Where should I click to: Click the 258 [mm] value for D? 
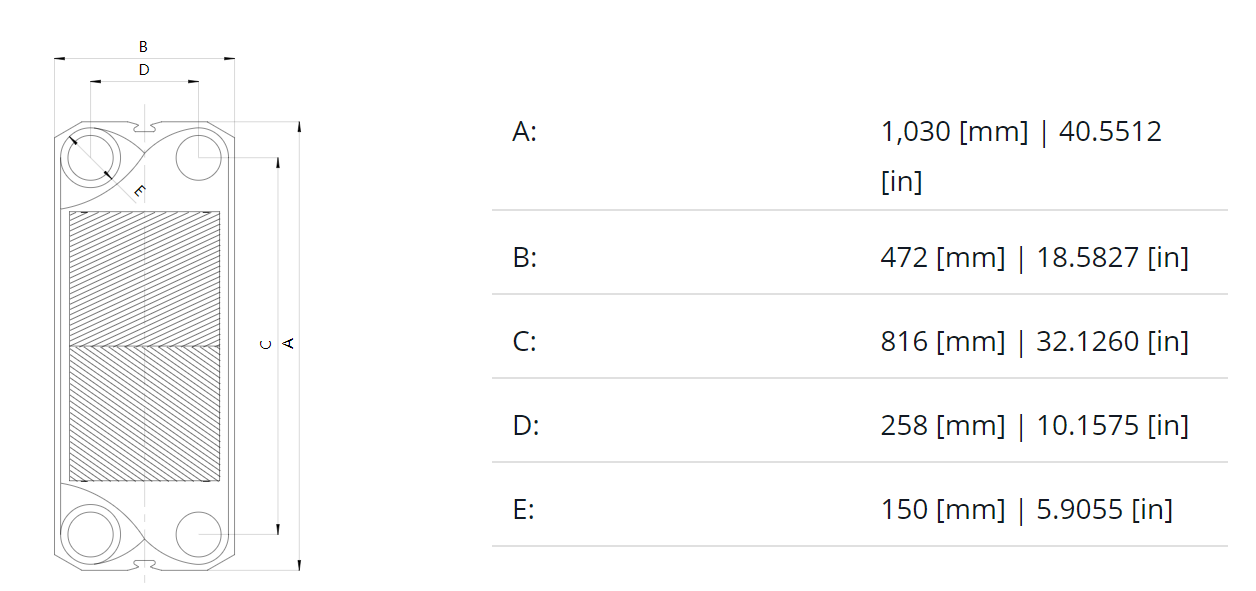pyautogui.click(x=943, y=426)
